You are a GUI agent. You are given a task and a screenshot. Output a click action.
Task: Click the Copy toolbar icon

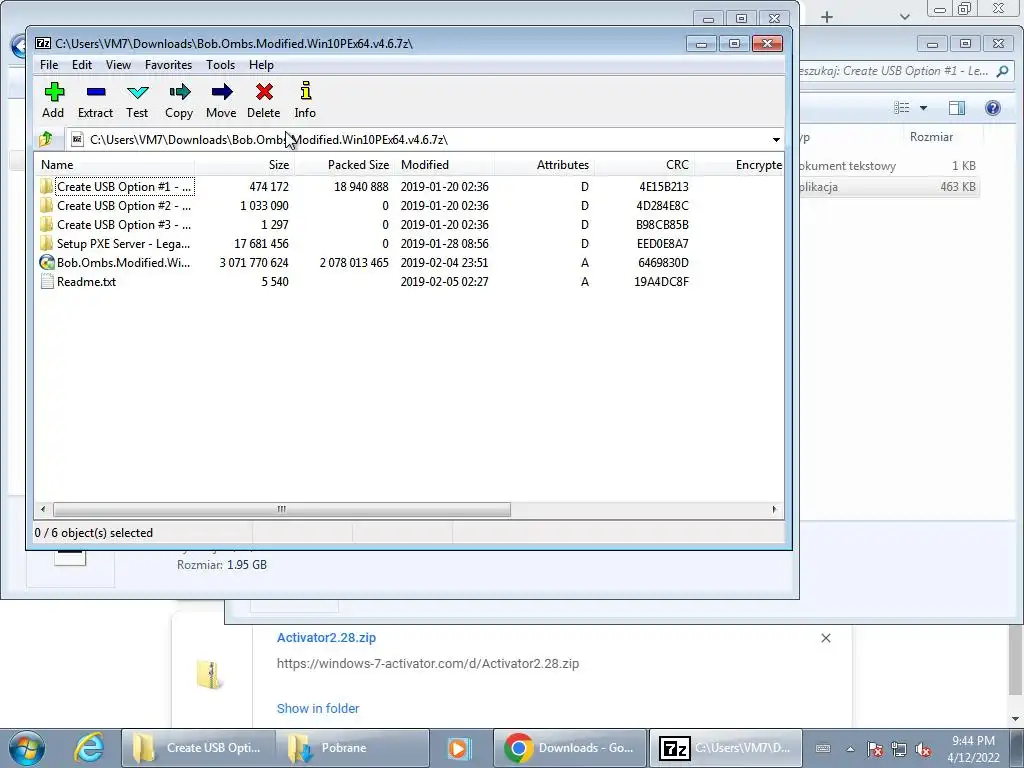point(179,92)
